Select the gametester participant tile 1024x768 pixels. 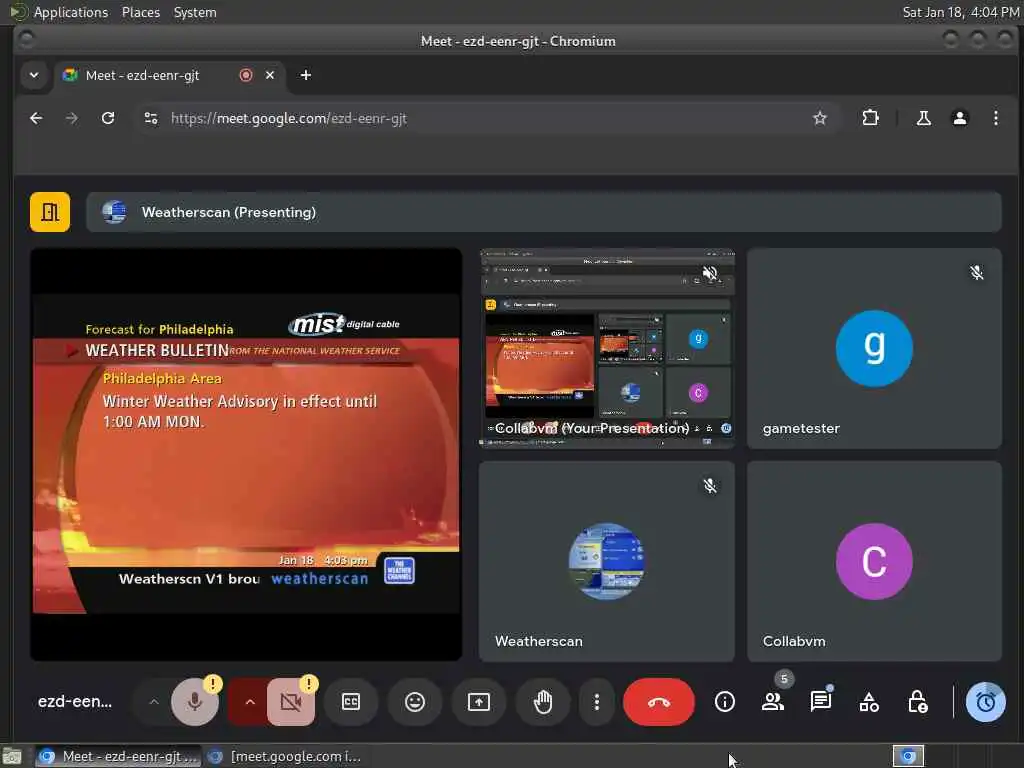tap(874, 348)
